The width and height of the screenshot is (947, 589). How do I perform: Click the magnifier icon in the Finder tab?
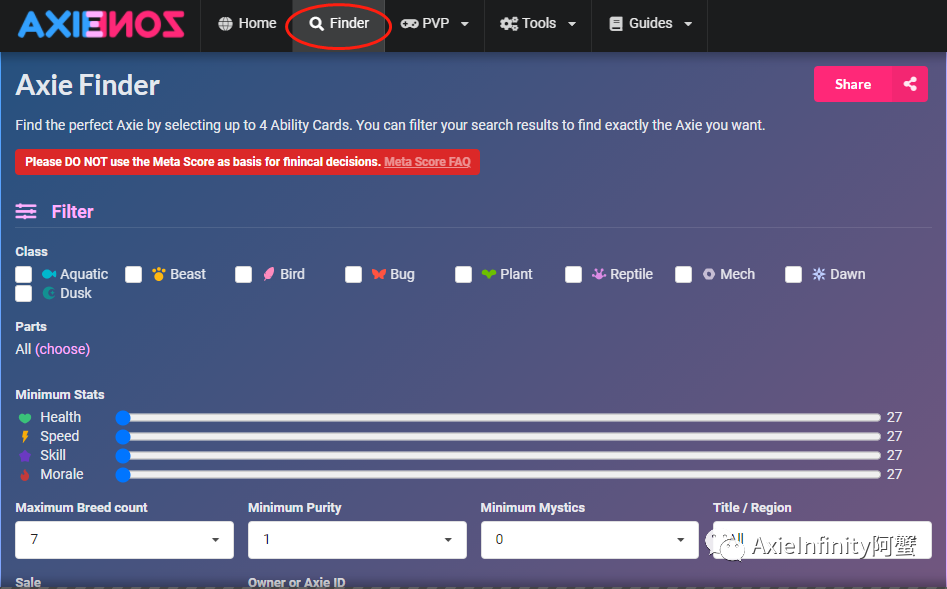pyautogui.click(x=316, y=24)
